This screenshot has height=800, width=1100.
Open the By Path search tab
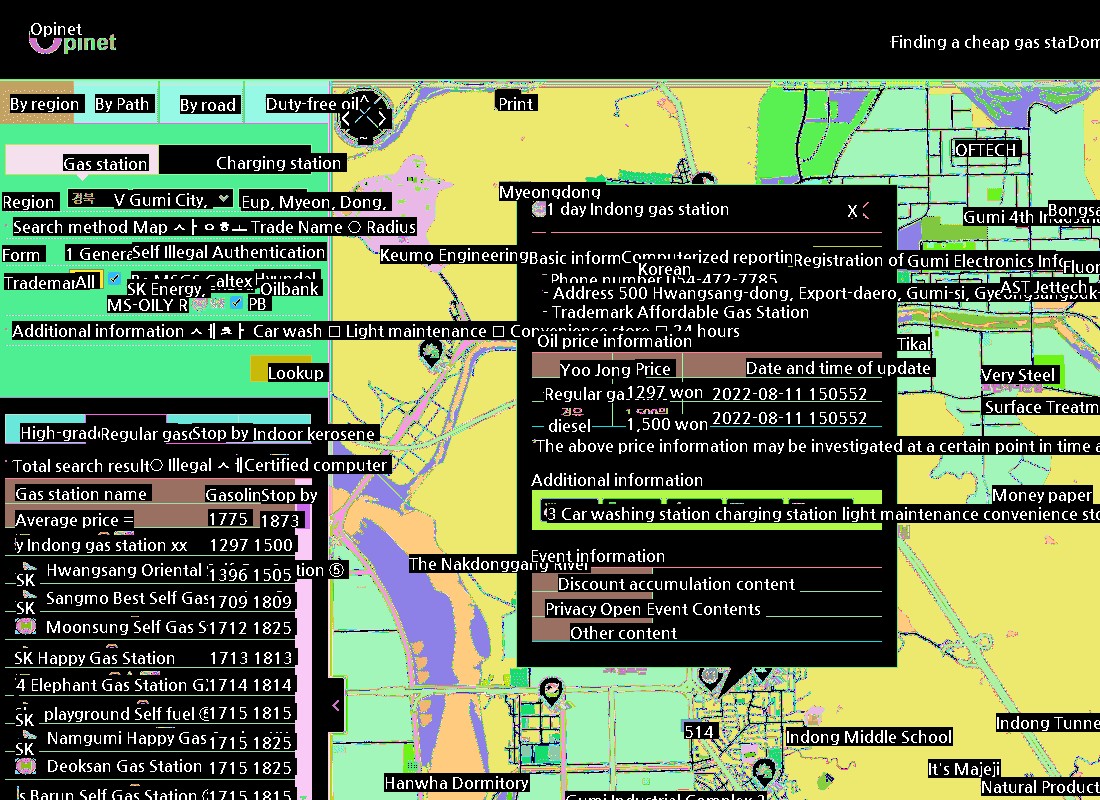click(x=122, y=104)
